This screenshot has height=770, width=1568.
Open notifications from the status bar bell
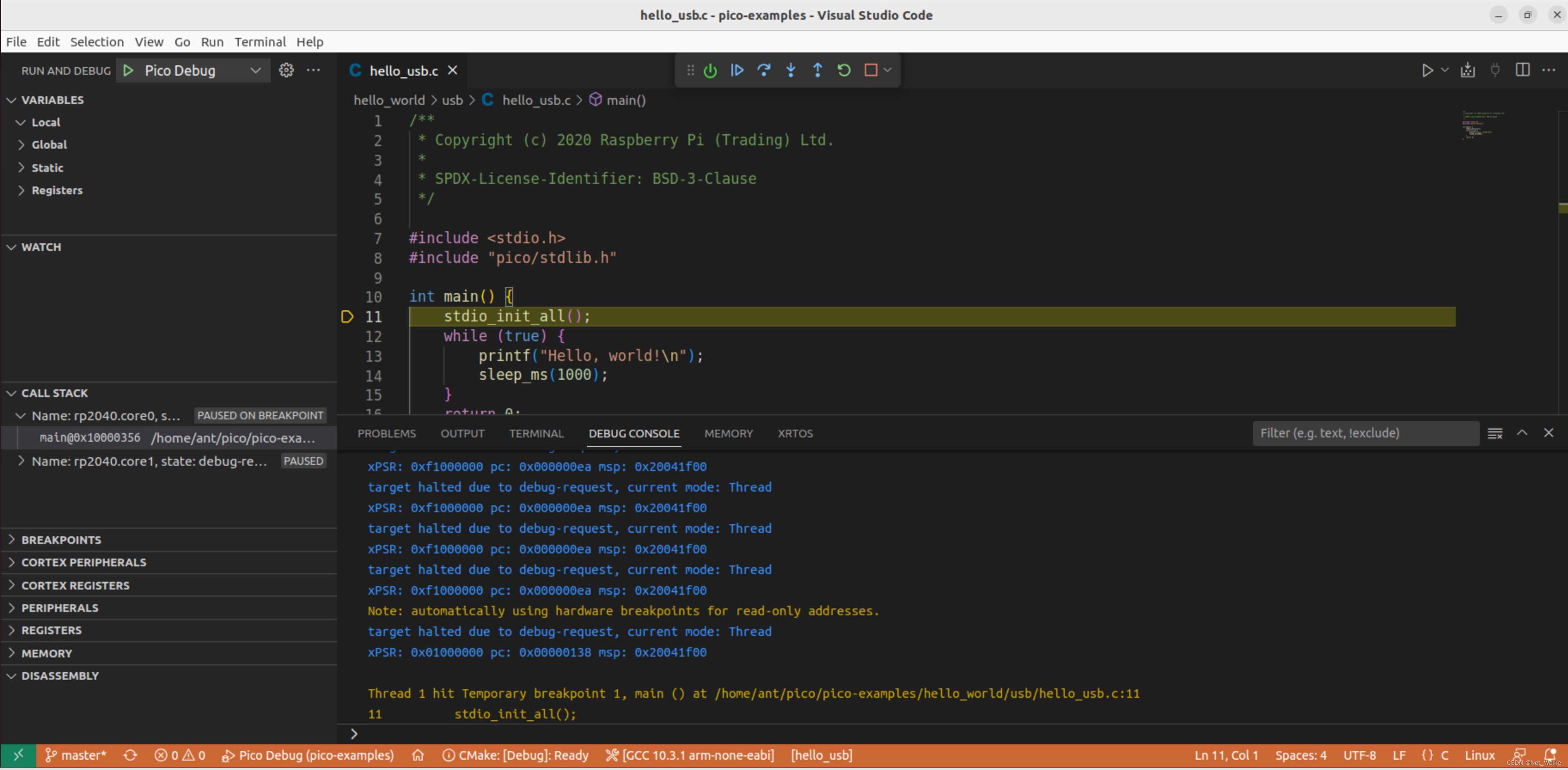pyautogui.click(x=1551, y=755)
